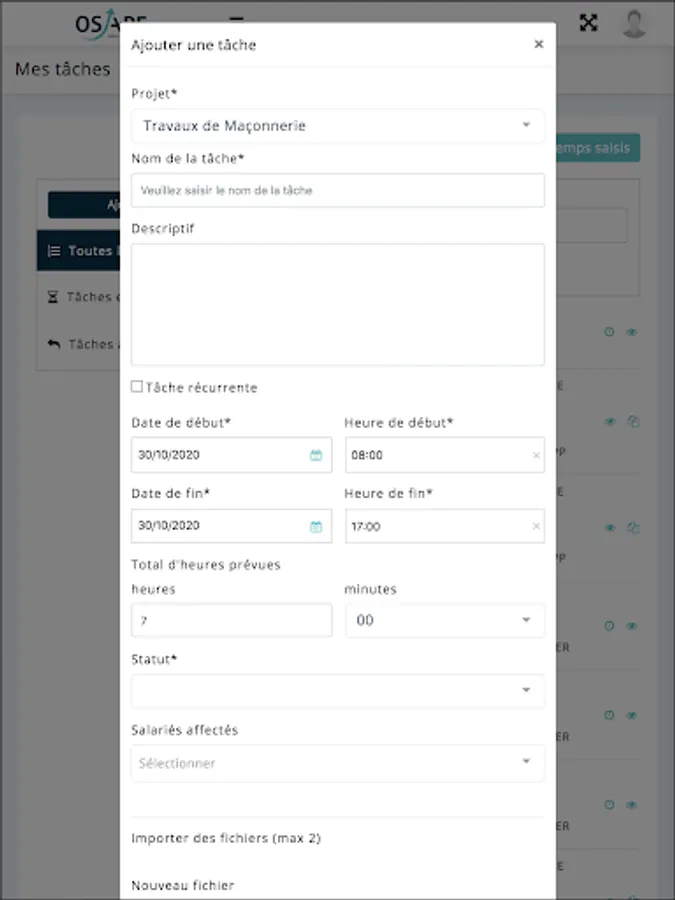675x900 pixels.
Task: Click the Date de fin field
Action: (220, 526)
